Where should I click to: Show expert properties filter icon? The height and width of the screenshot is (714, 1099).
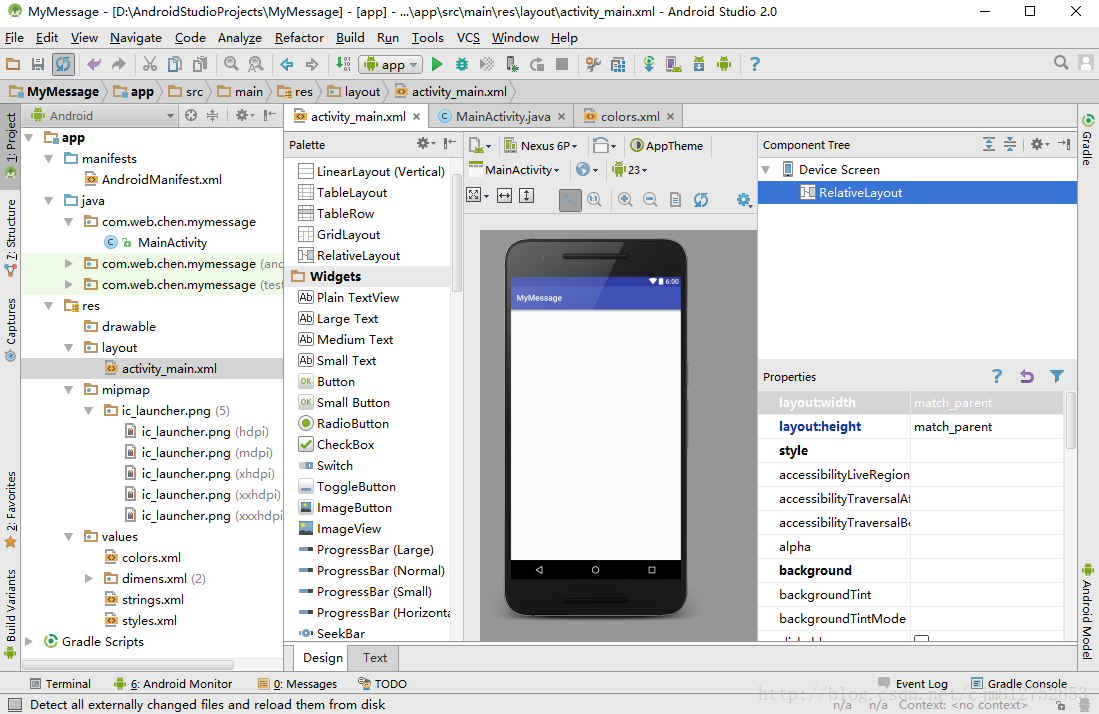click(x=1057, y=376)
